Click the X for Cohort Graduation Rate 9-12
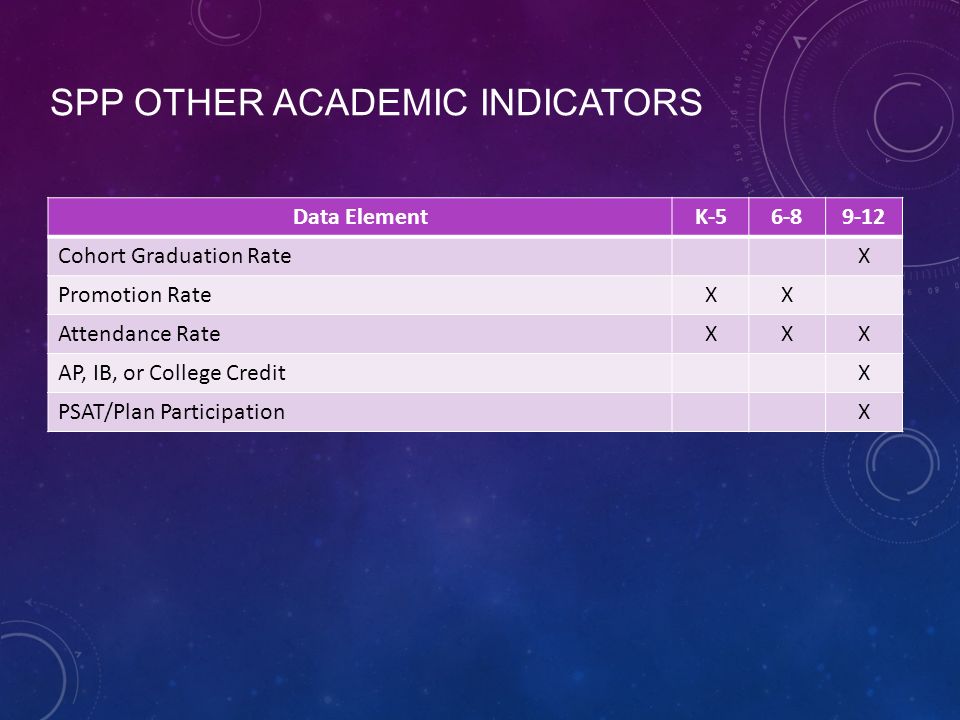Screen dimensions: 960x720 [864, 256]
